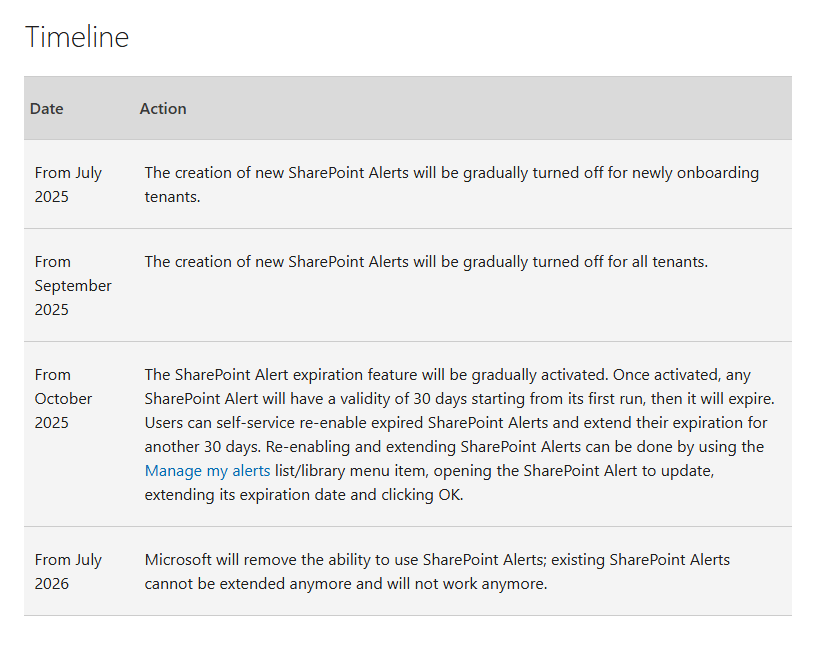Screen dimensions: 816x659
Task: Click the '2026' year text
Action: (52, 584)
